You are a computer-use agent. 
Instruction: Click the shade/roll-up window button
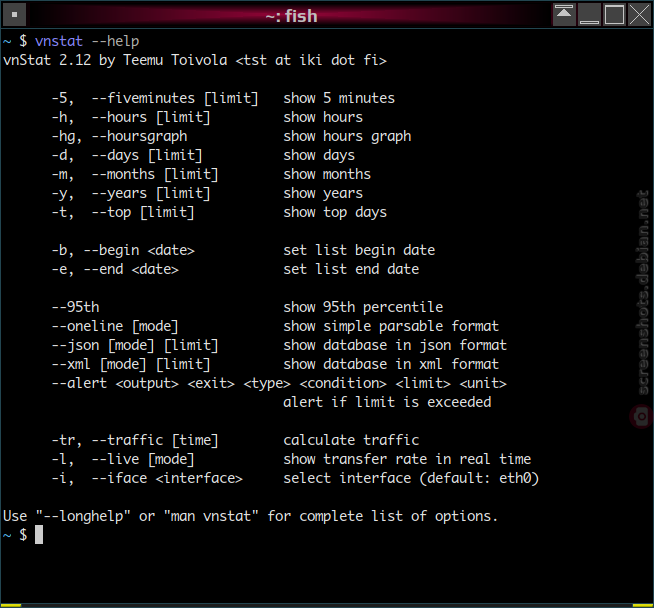[564, 15]
